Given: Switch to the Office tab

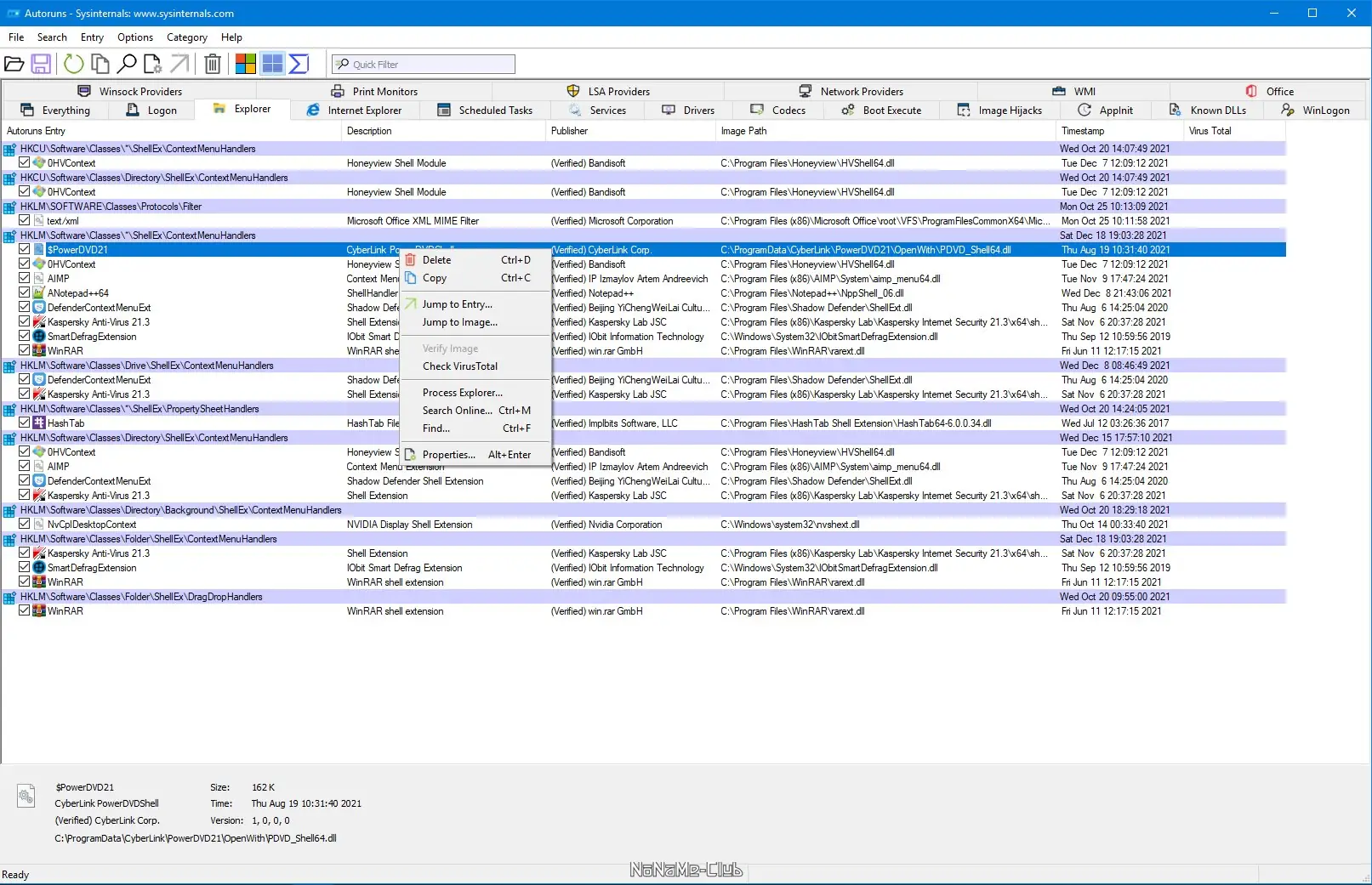Looking at the screenshot, I should (x=1270, y=92).
